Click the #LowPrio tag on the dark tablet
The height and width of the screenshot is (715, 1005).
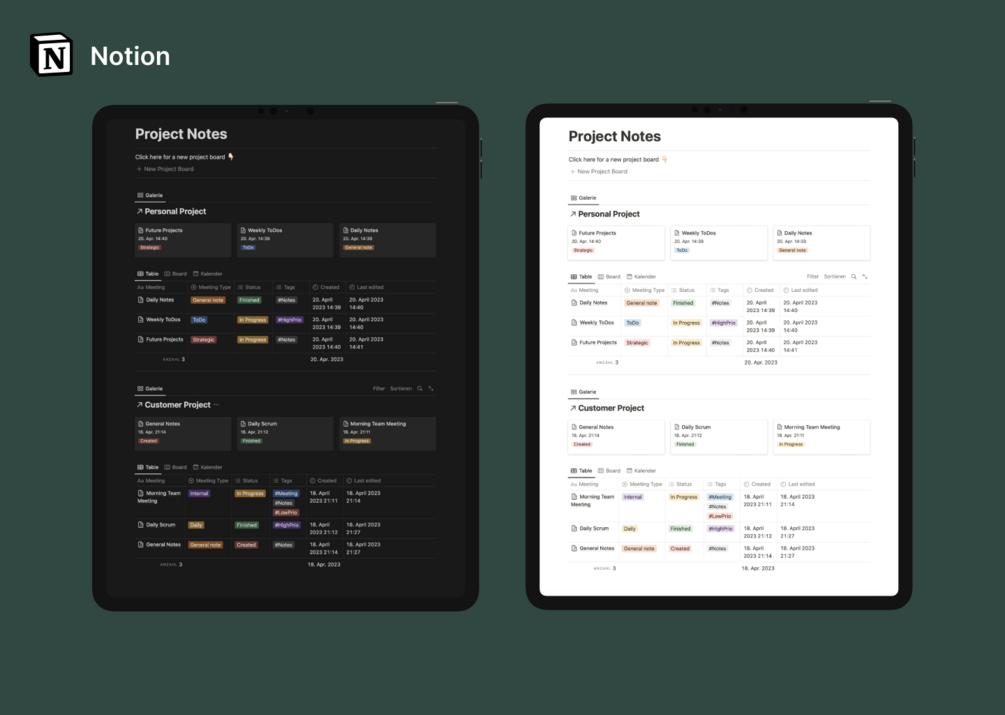[x=286, y=513]
